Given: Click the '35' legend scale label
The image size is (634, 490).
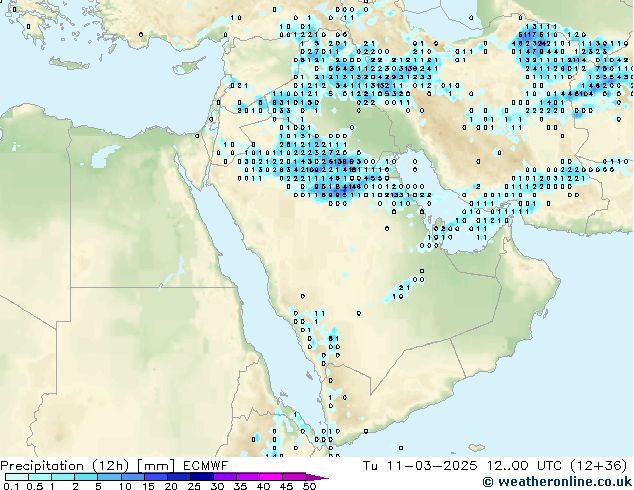Looking at the screenshot, I should pyautogui.click(x=240, y=486).
